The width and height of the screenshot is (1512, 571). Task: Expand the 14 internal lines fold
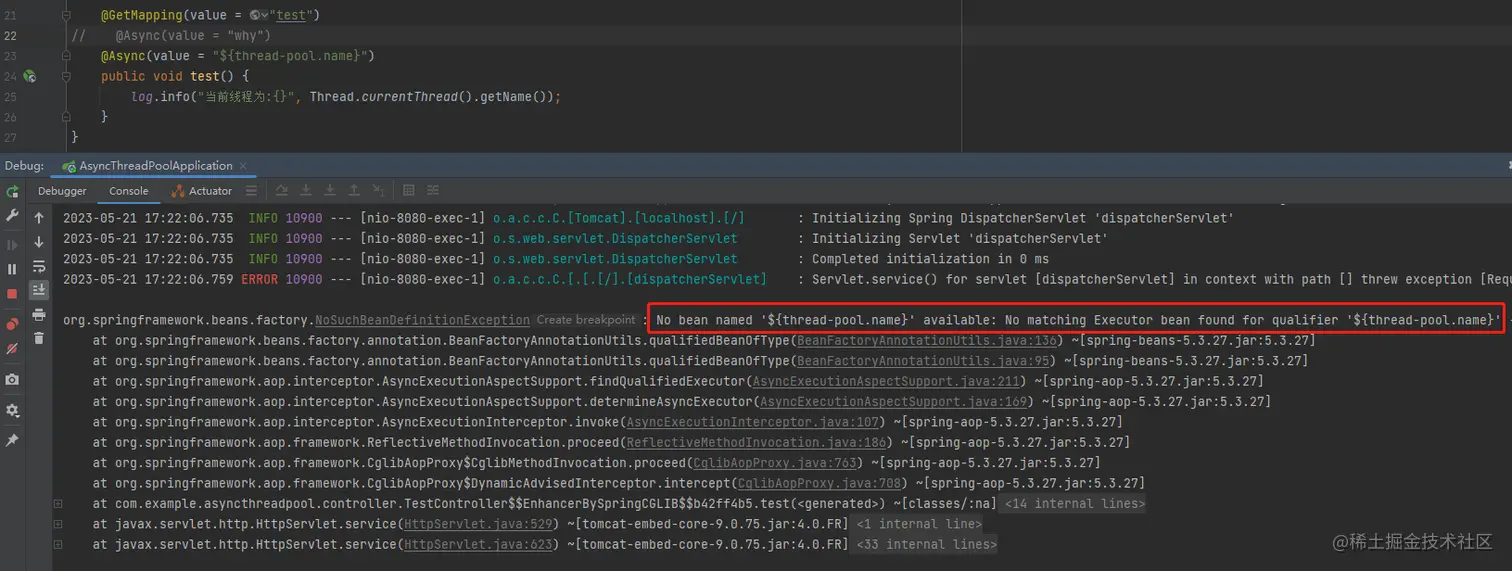tap(1074, 504)
